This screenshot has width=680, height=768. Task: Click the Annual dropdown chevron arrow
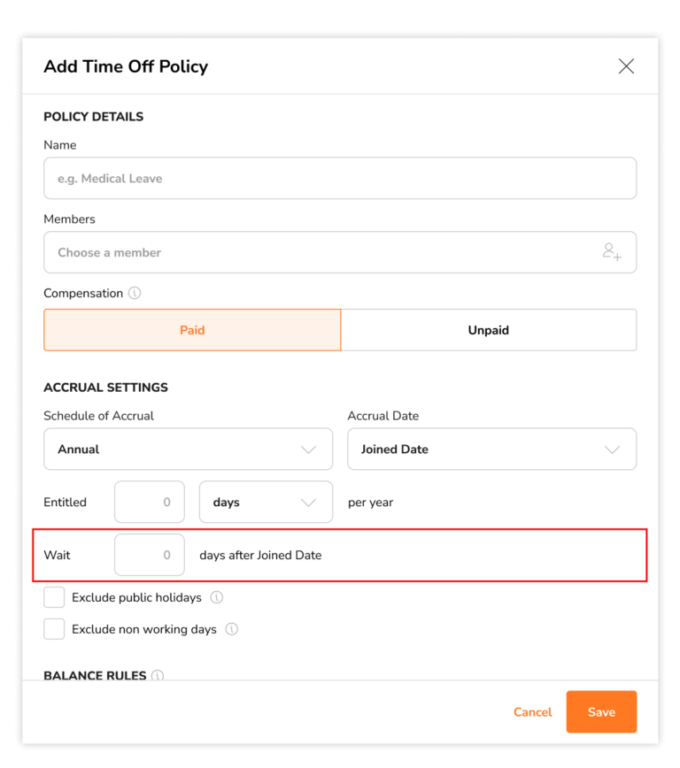308,450
